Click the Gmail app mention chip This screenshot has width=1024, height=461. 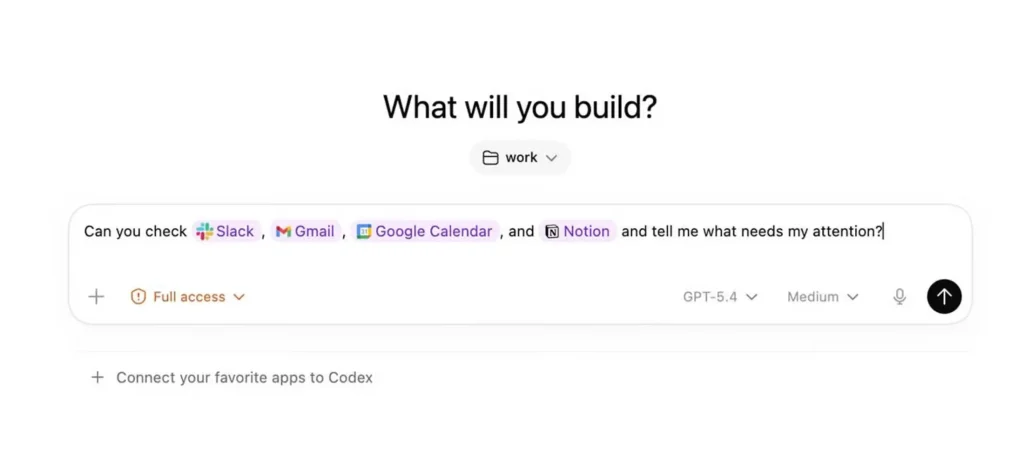(x=306, y=231)
